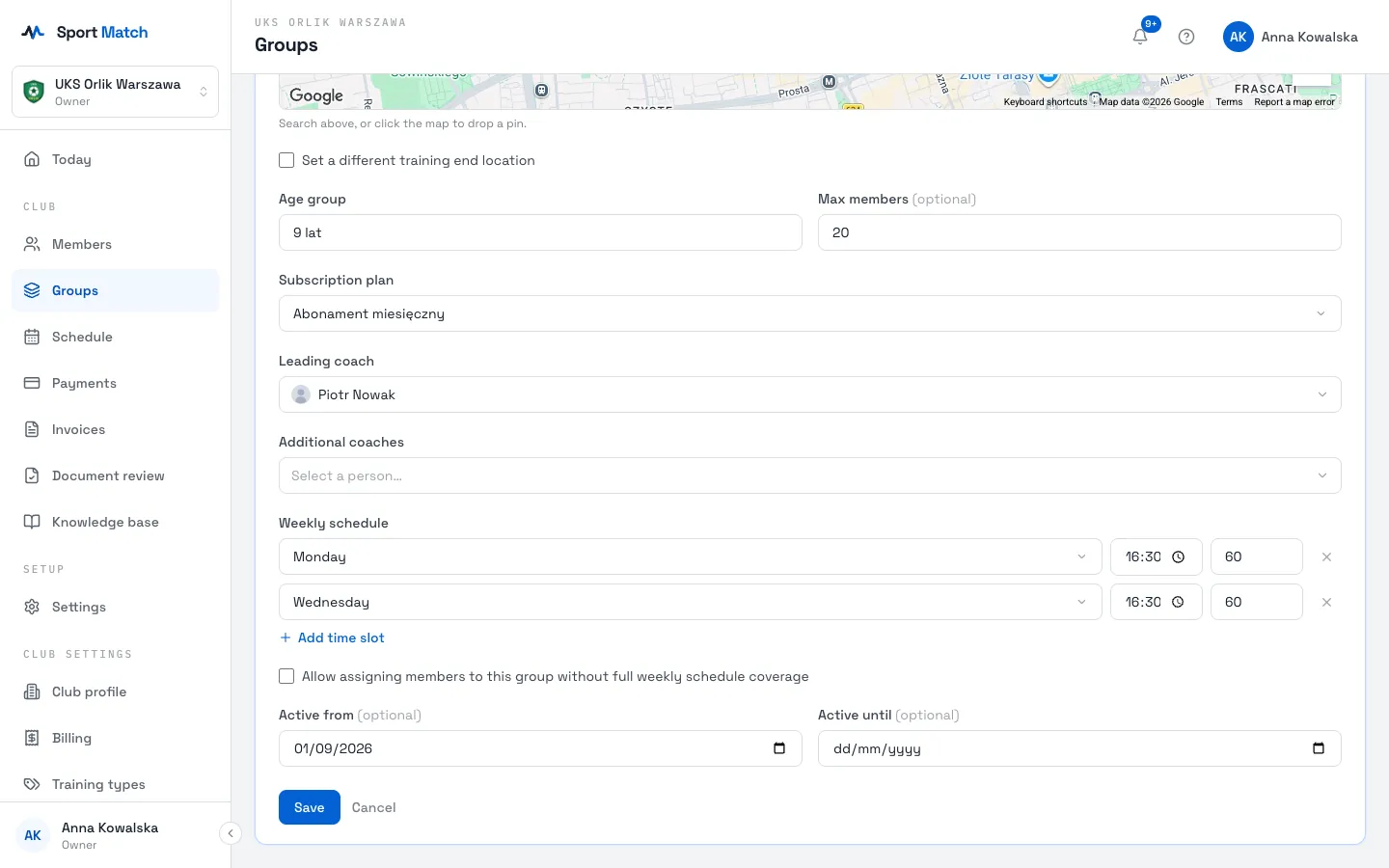Click the Anna Kowalska avatar in header
1389x868 pixels.
tap(1239, 37)
